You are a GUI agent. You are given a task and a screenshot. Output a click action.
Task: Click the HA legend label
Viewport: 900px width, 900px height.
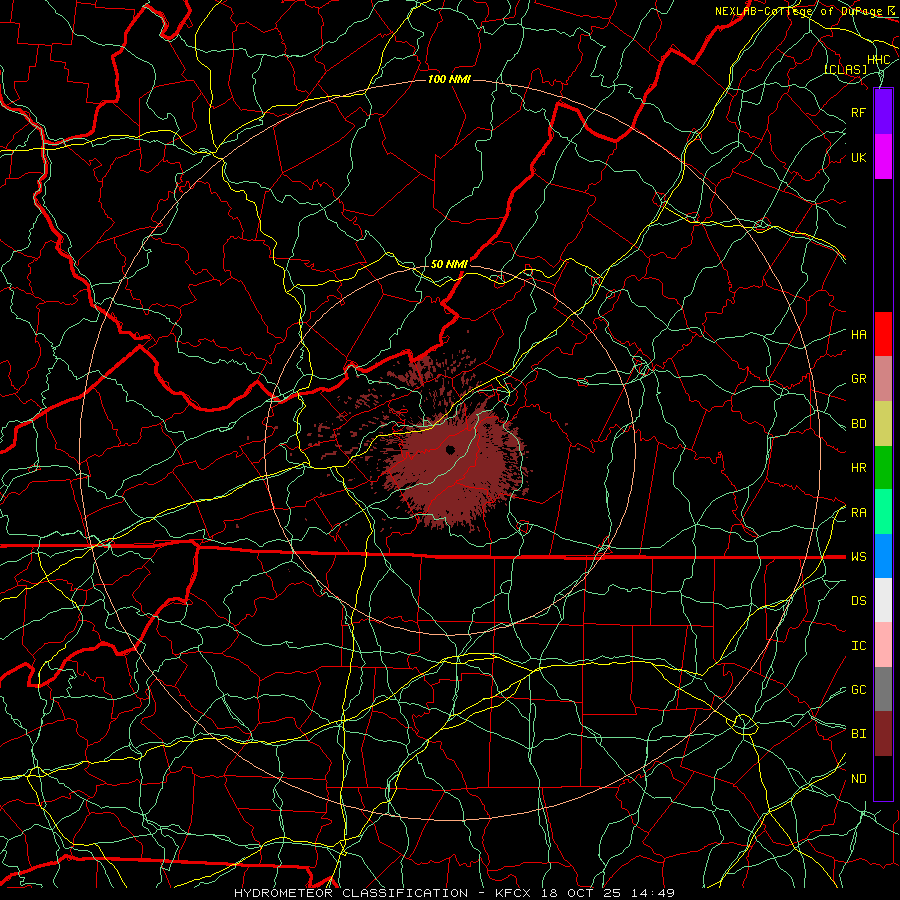click(x=859, y=335)
